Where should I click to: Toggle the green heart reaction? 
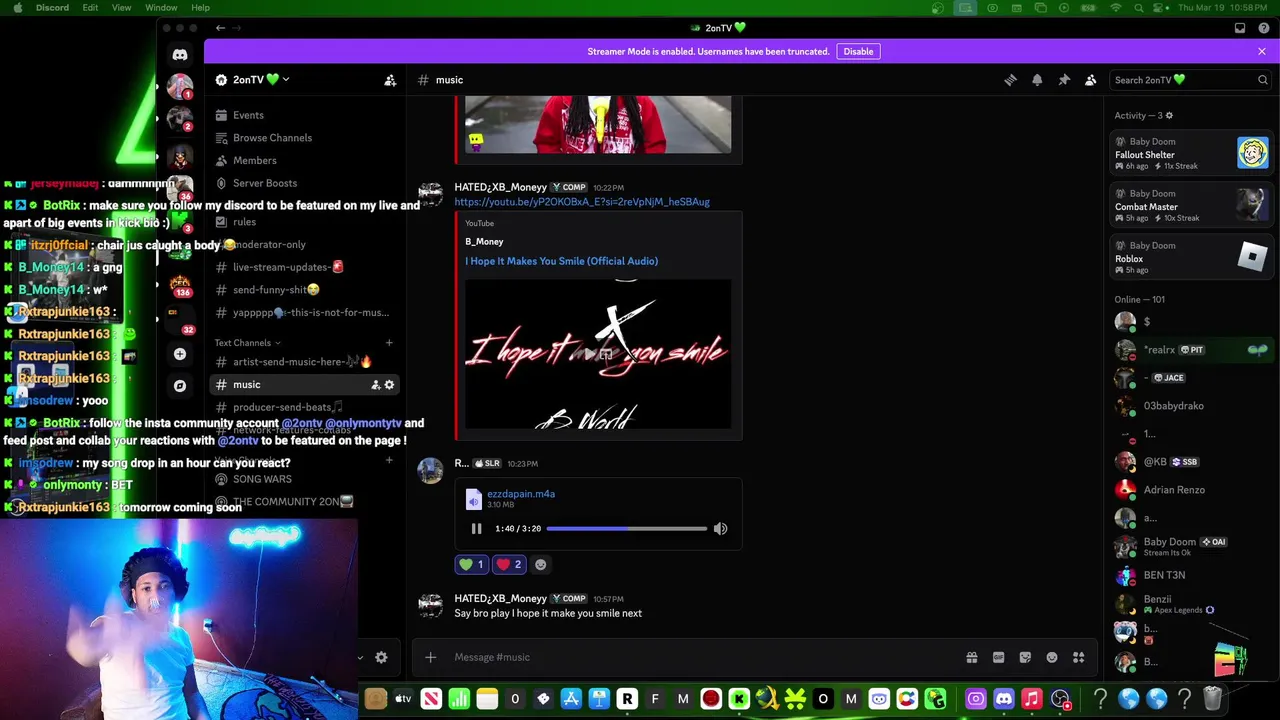click(x=472, y=564)
